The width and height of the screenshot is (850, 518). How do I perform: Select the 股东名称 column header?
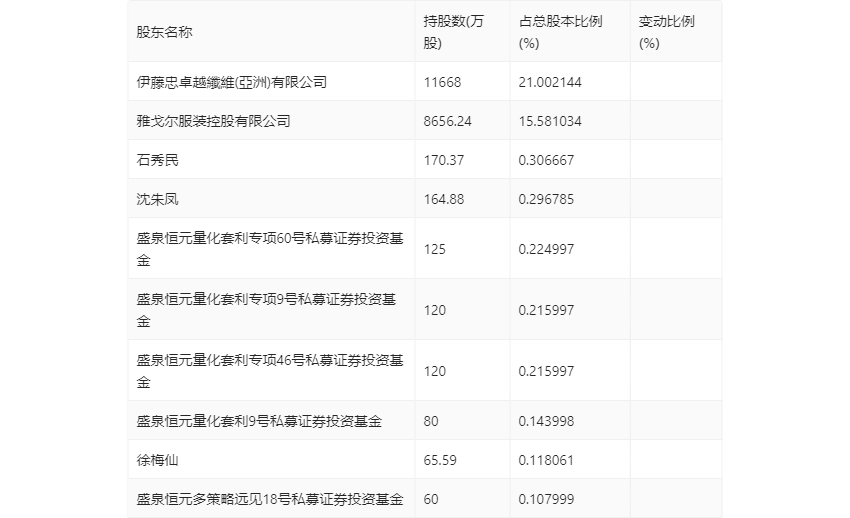click(164, 33)
